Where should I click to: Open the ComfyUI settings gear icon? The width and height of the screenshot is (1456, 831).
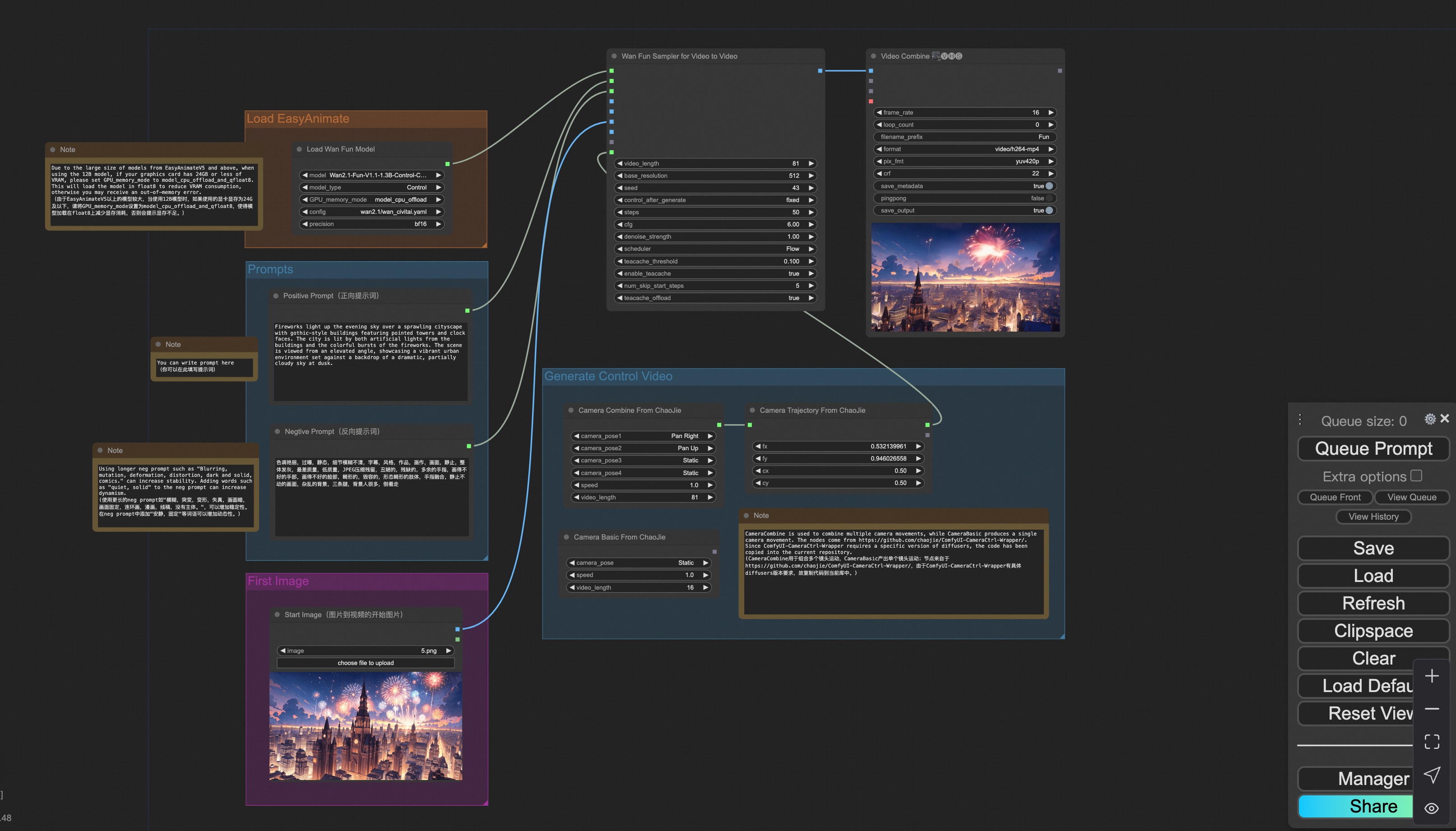point(1430,419)
